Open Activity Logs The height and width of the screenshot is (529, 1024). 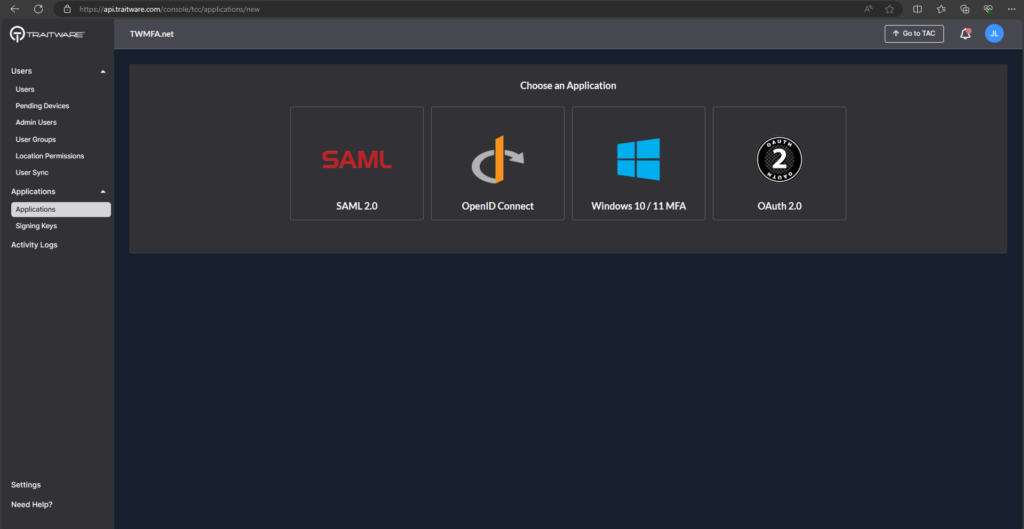(x=34, y=245)
